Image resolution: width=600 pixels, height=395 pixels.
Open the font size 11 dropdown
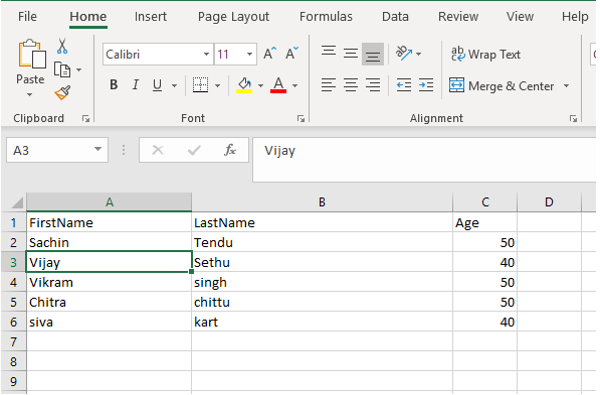coord(249,54)
